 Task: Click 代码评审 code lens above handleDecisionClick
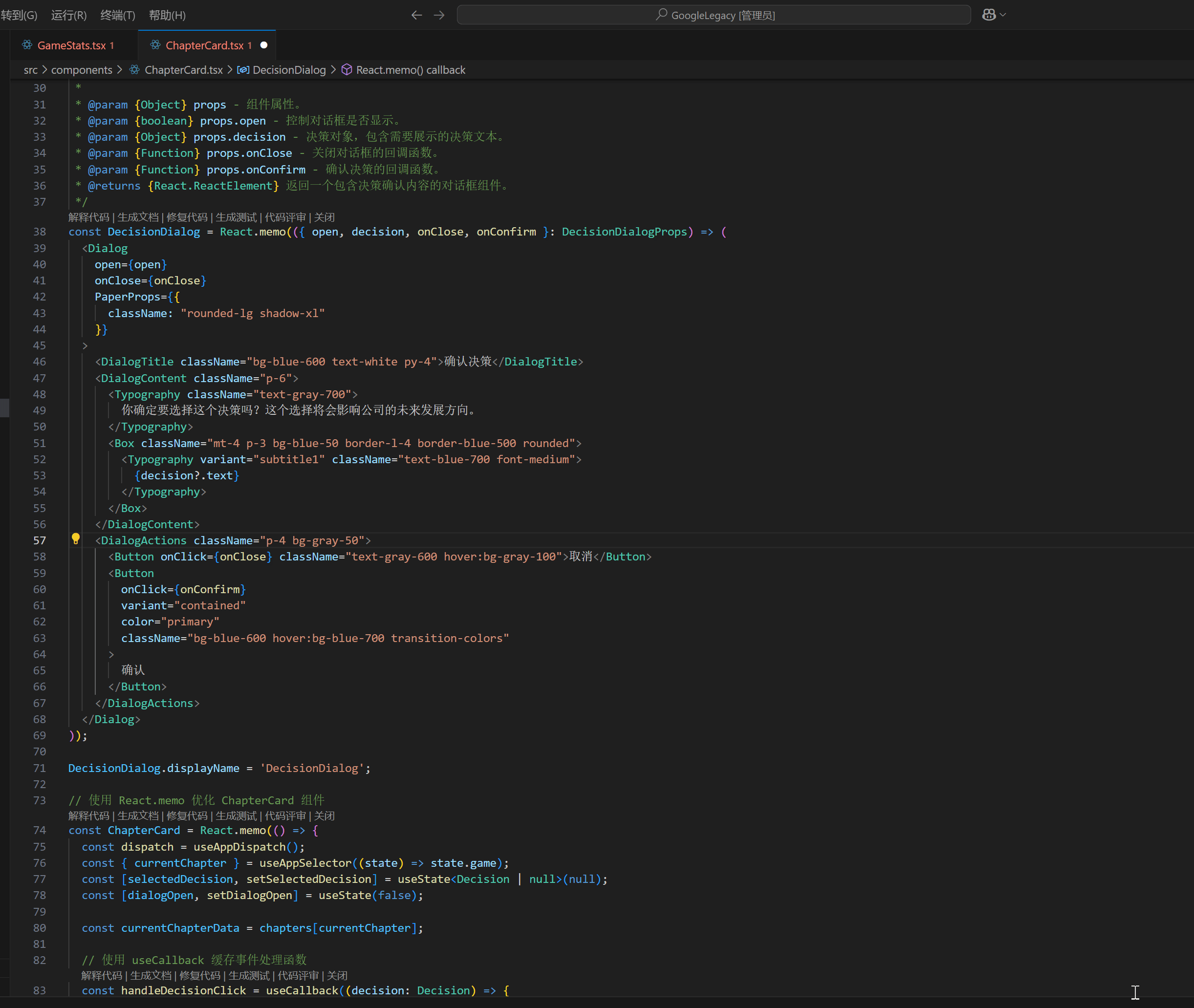click(298, 975)
